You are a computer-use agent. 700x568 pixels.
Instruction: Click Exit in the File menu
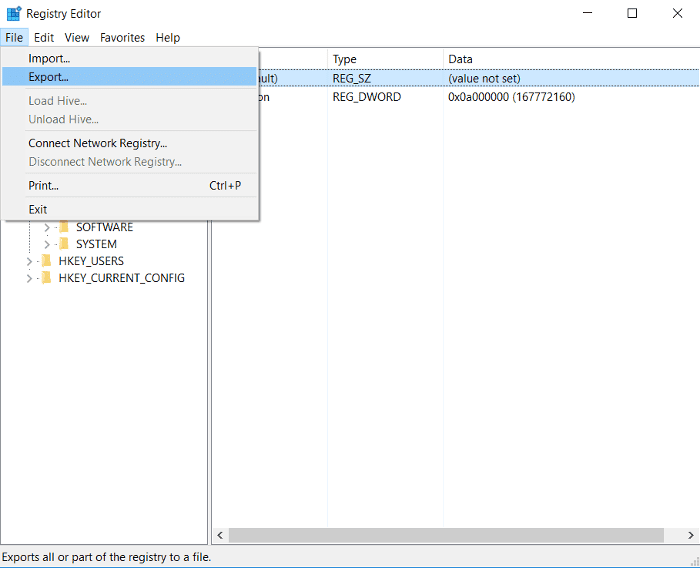(x=38, y=210)
